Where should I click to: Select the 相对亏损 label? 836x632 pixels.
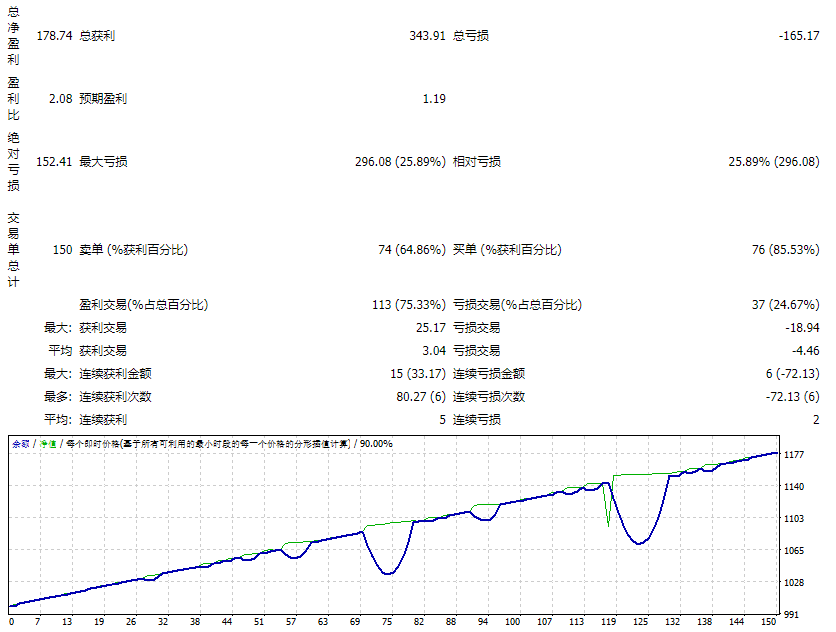tap(477, 162)
